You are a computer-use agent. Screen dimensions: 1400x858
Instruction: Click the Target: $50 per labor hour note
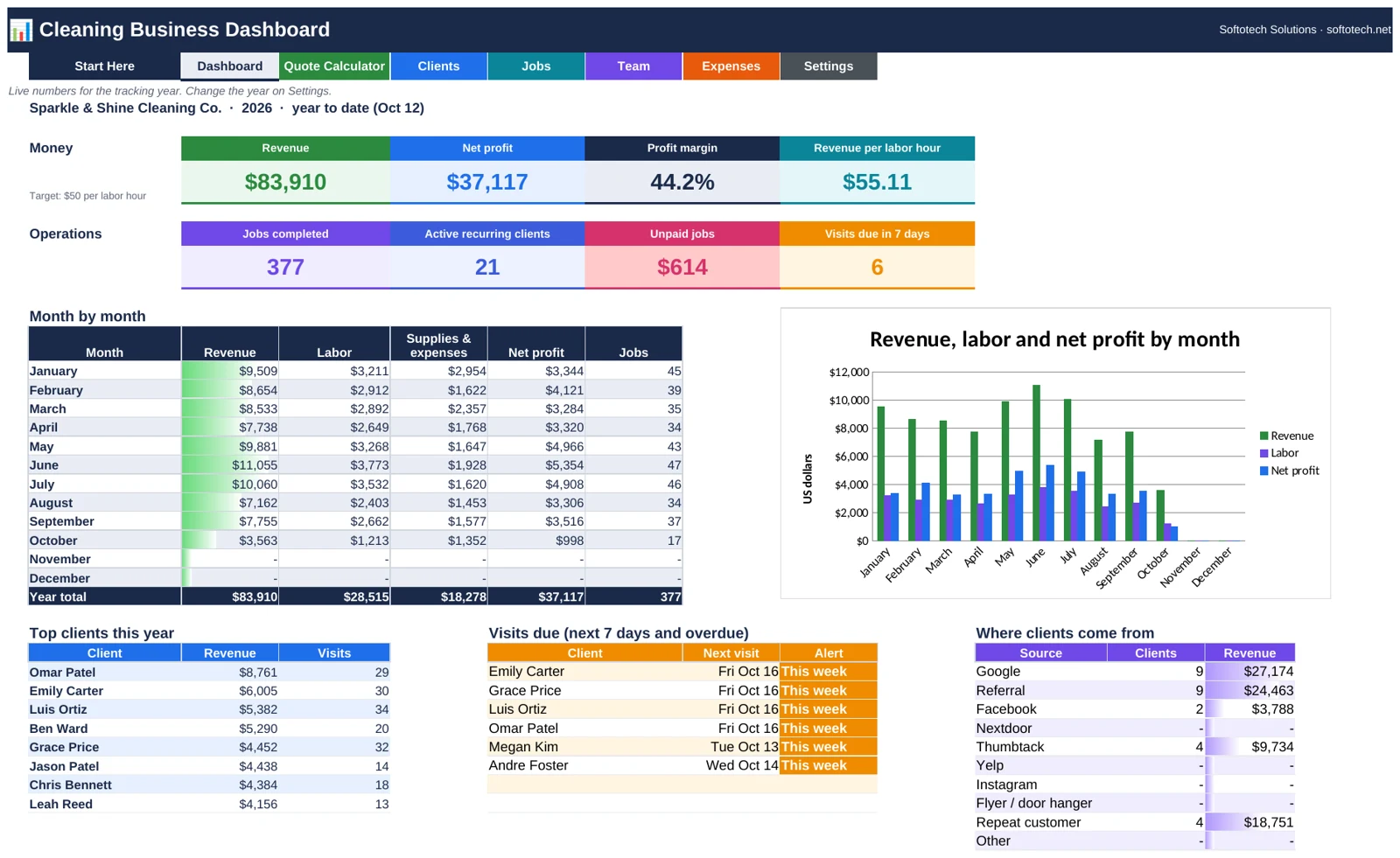click(x=87, y=196)
